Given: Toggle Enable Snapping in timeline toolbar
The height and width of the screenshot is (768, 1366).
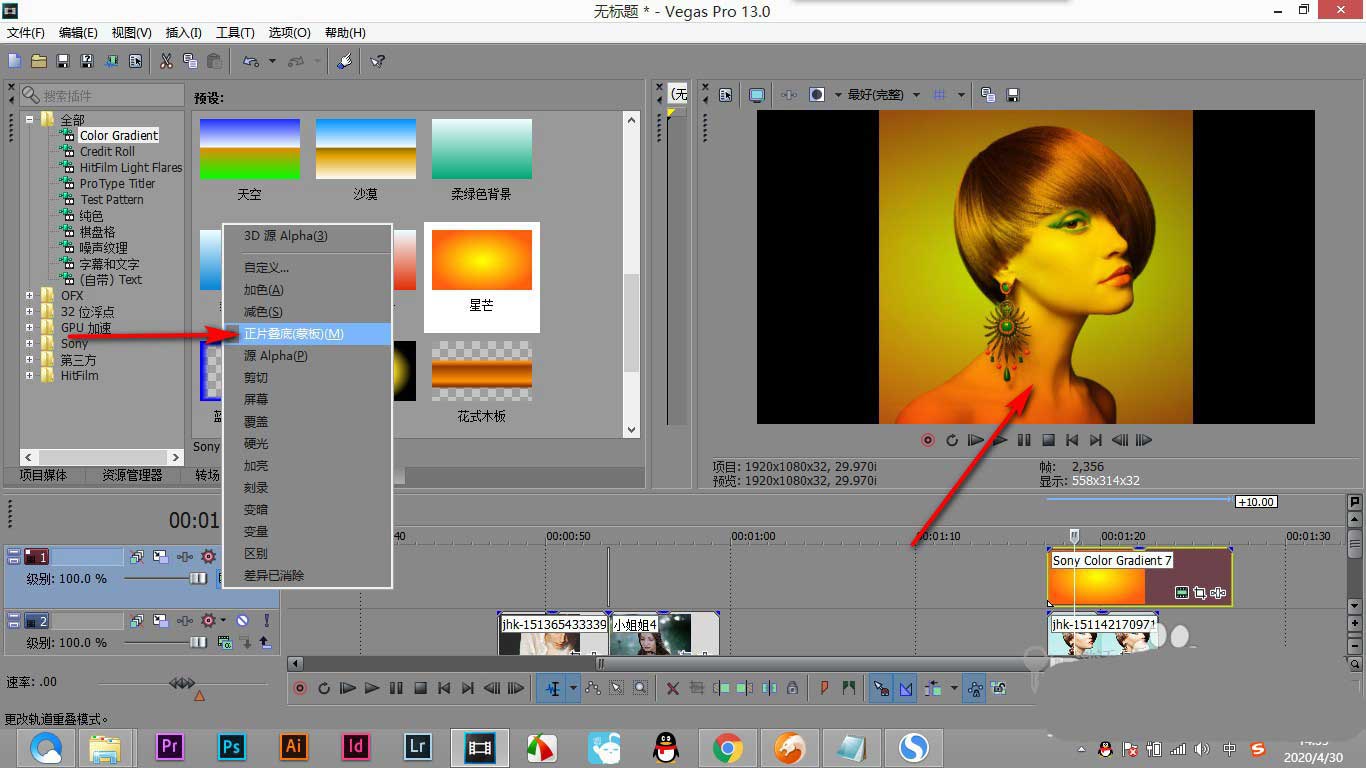Looking at the screenshot, I should coord(881,688).
